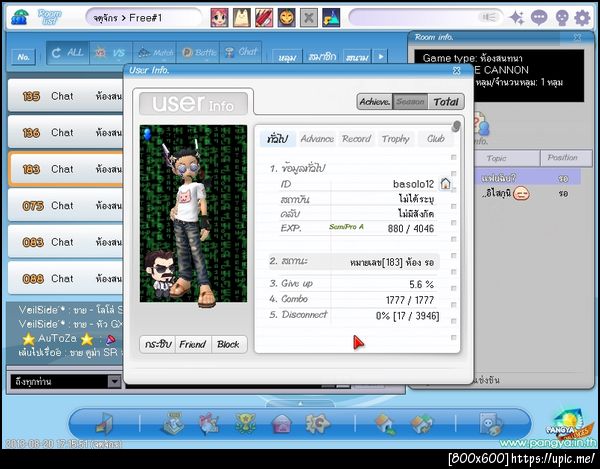
Task: Click the right arrow after the สนาม filter
Action: pyautogui.click(x=380, y=57)
